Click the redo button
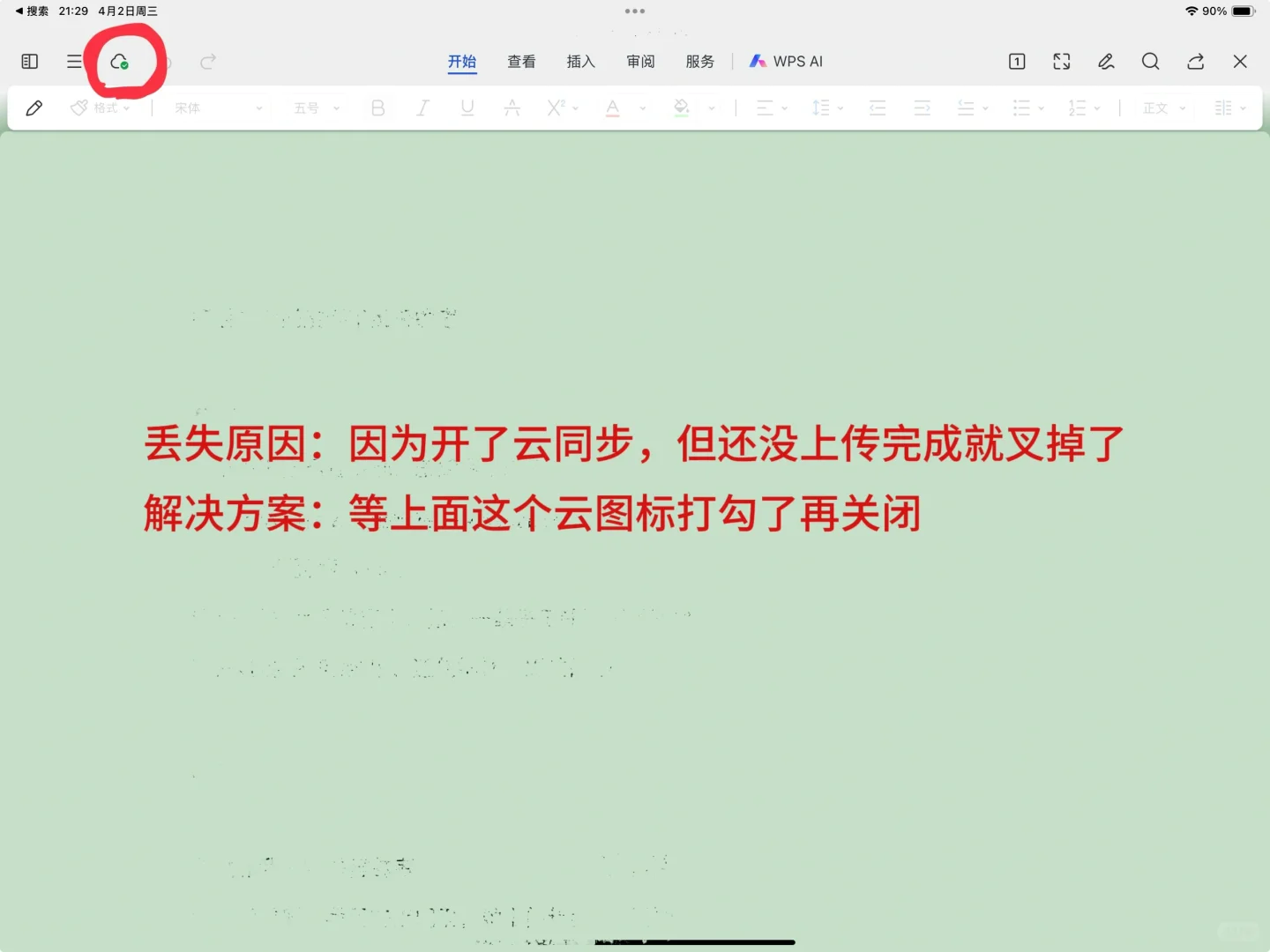Viewport: 1270px width, 952px height. 207,62
